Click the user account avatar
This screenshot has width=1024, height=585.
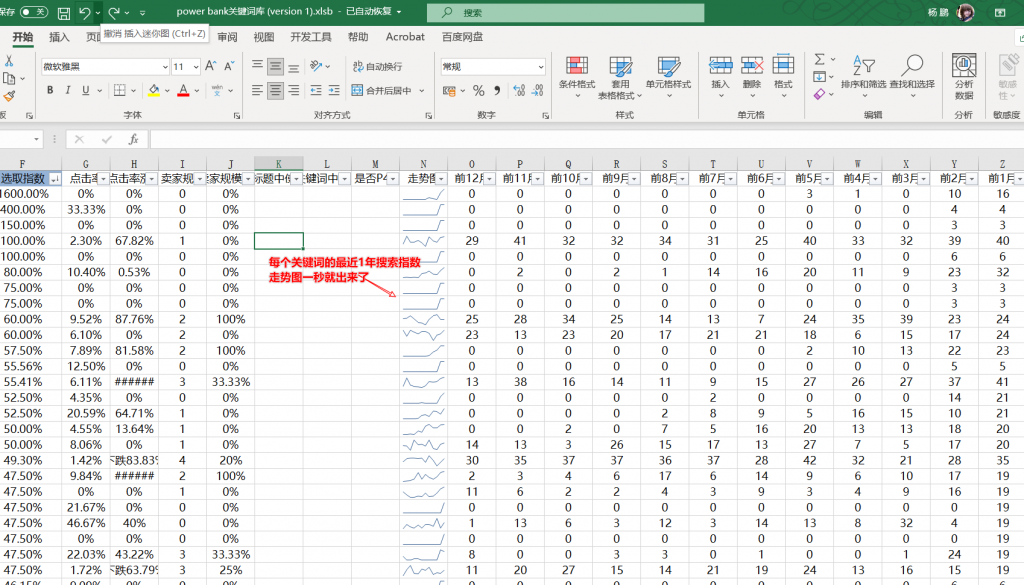click(x=965, y=12)
